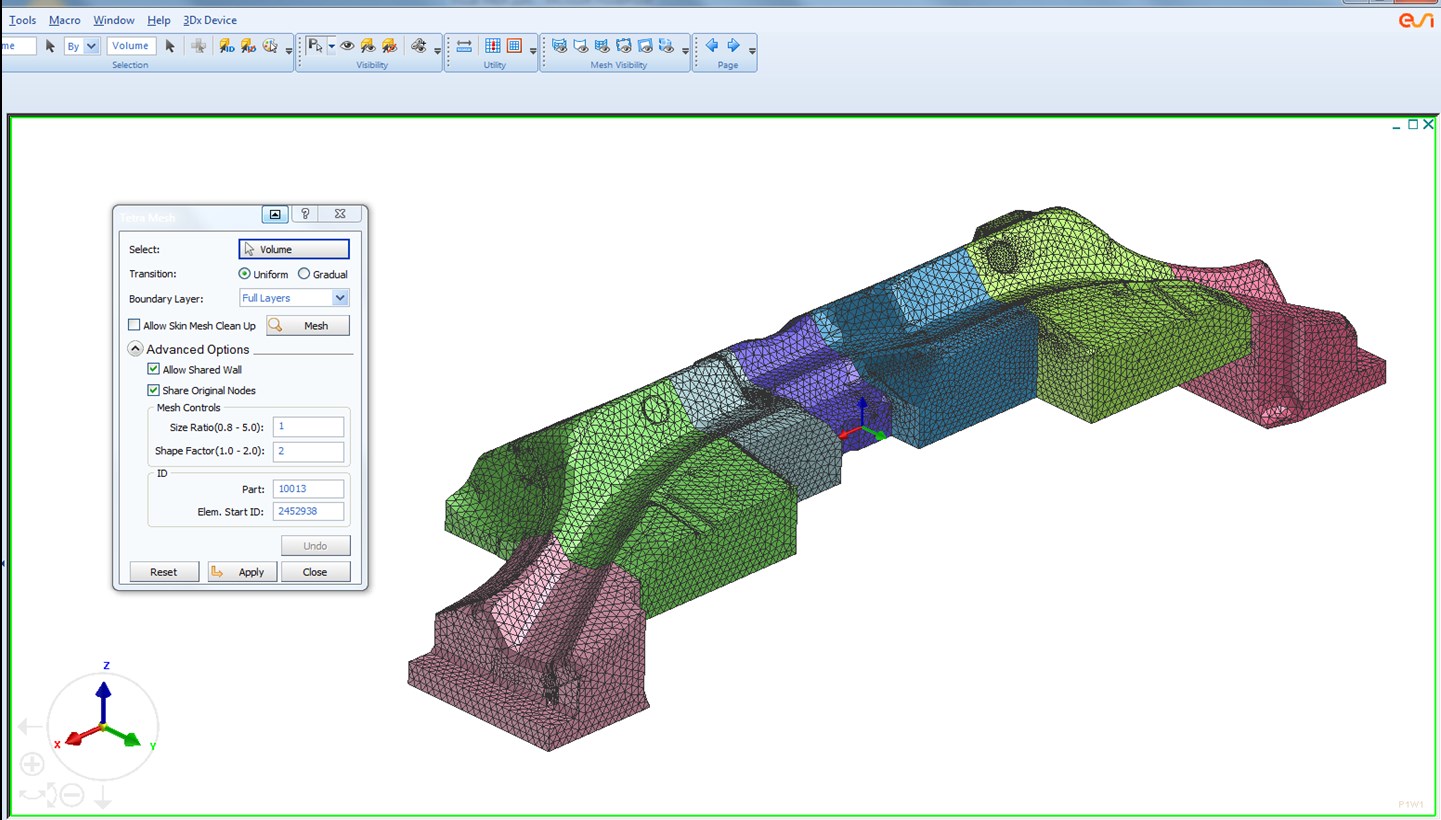Click the crossed yellow block visibility icon
Viewport: 1441px width, 820px height.
(x=389, y=46)
